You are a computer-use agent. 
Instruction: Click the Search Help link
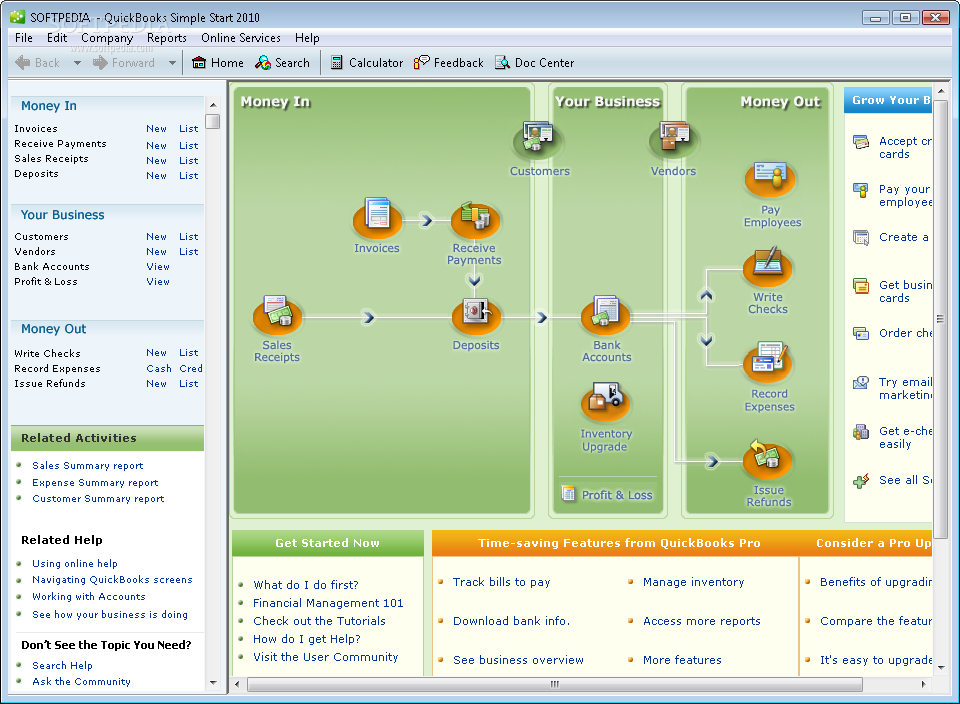[62, 665]
